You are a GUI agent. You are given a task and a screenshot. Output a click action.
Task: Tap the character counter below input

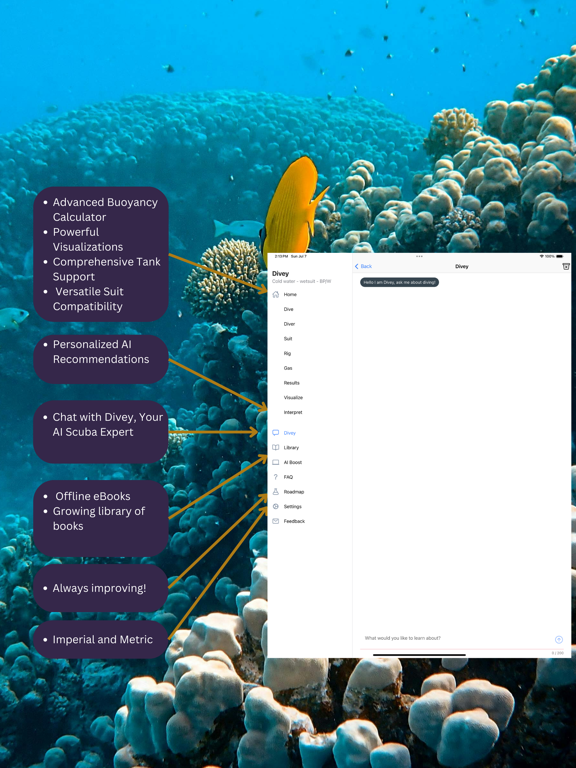[x=557, y=653]
